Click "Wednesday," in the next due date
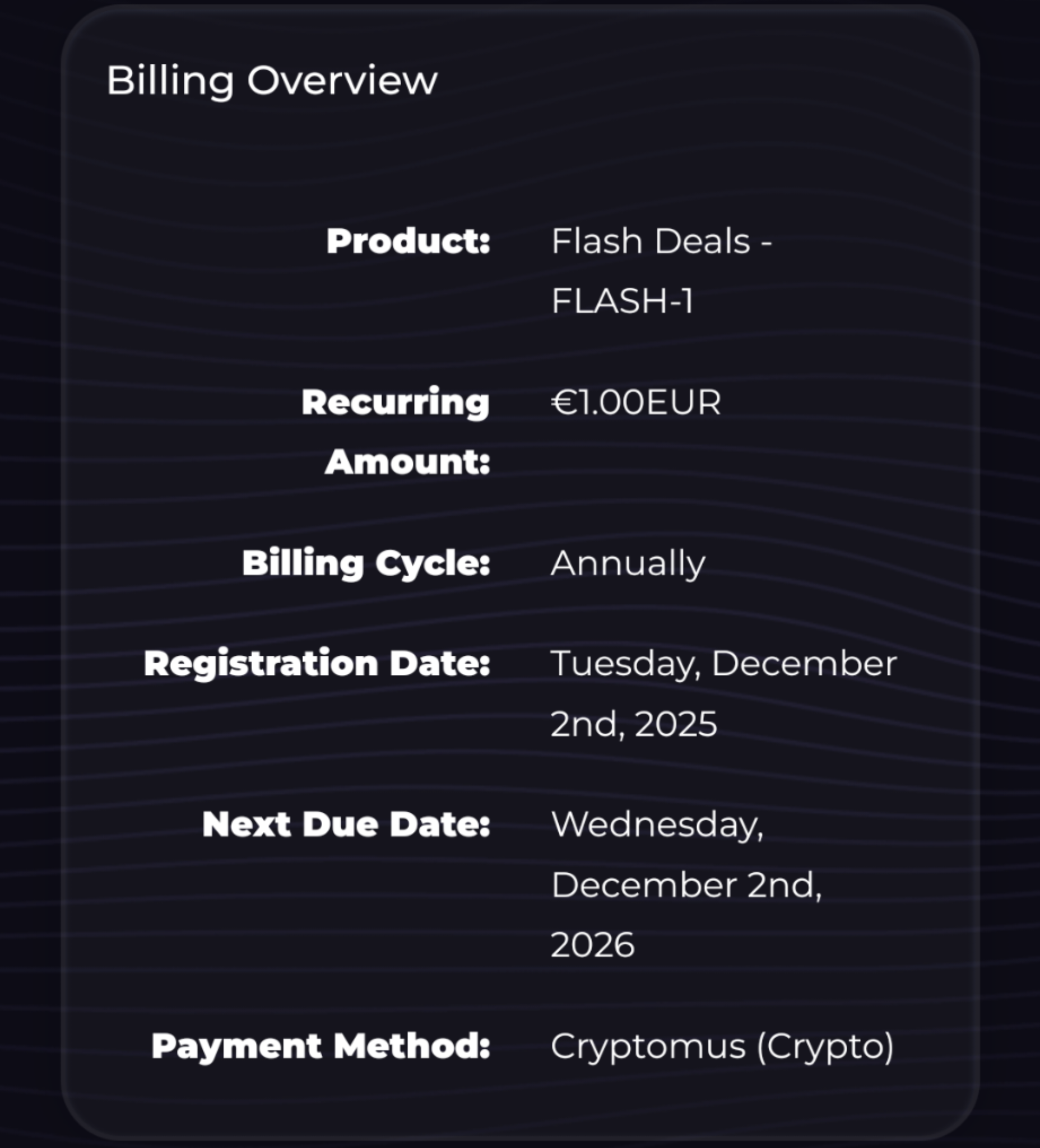 coord(657,824)
